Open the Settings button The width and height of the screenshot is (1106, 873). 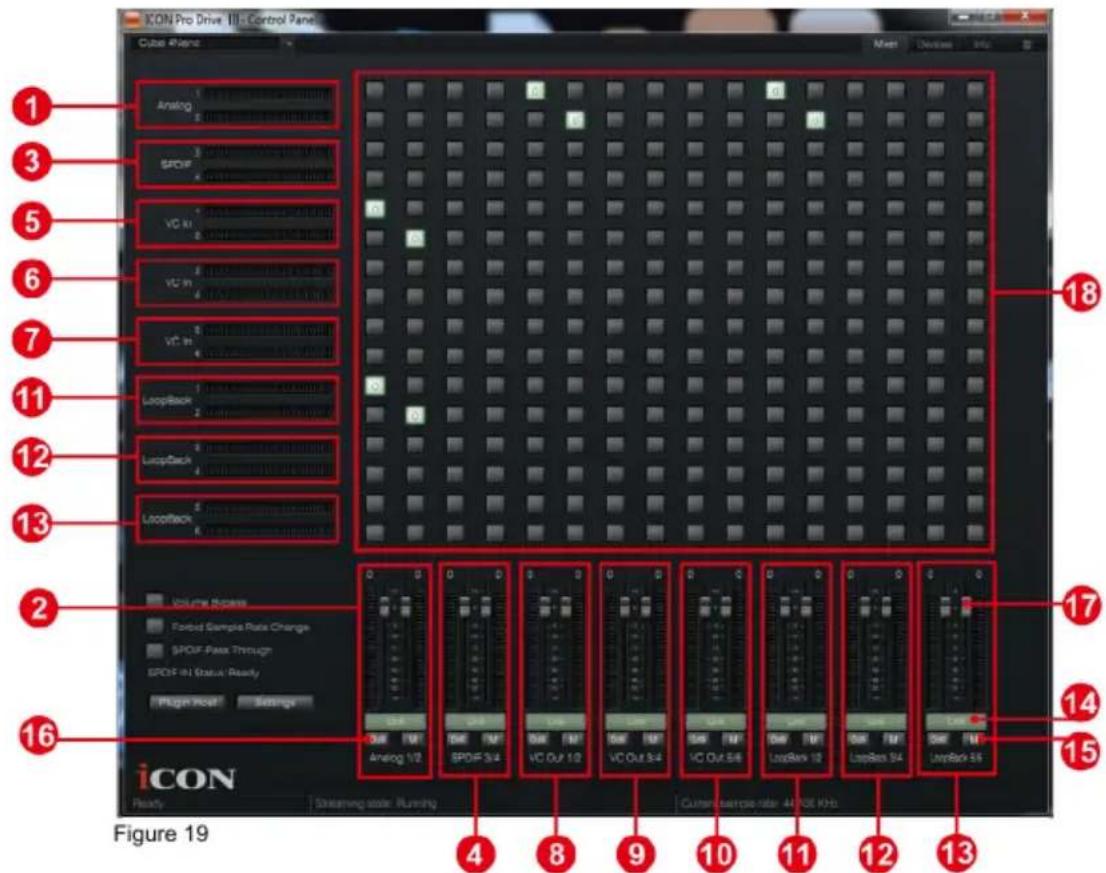click(x=275, y=702)
